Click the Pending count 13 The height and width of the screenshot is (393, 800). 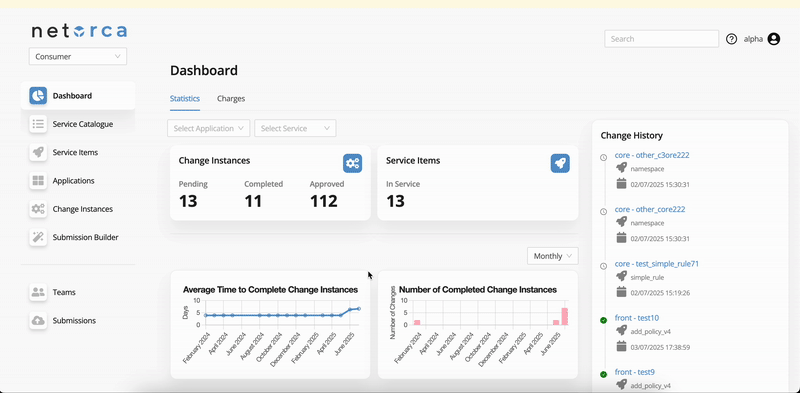coord(188,201)
